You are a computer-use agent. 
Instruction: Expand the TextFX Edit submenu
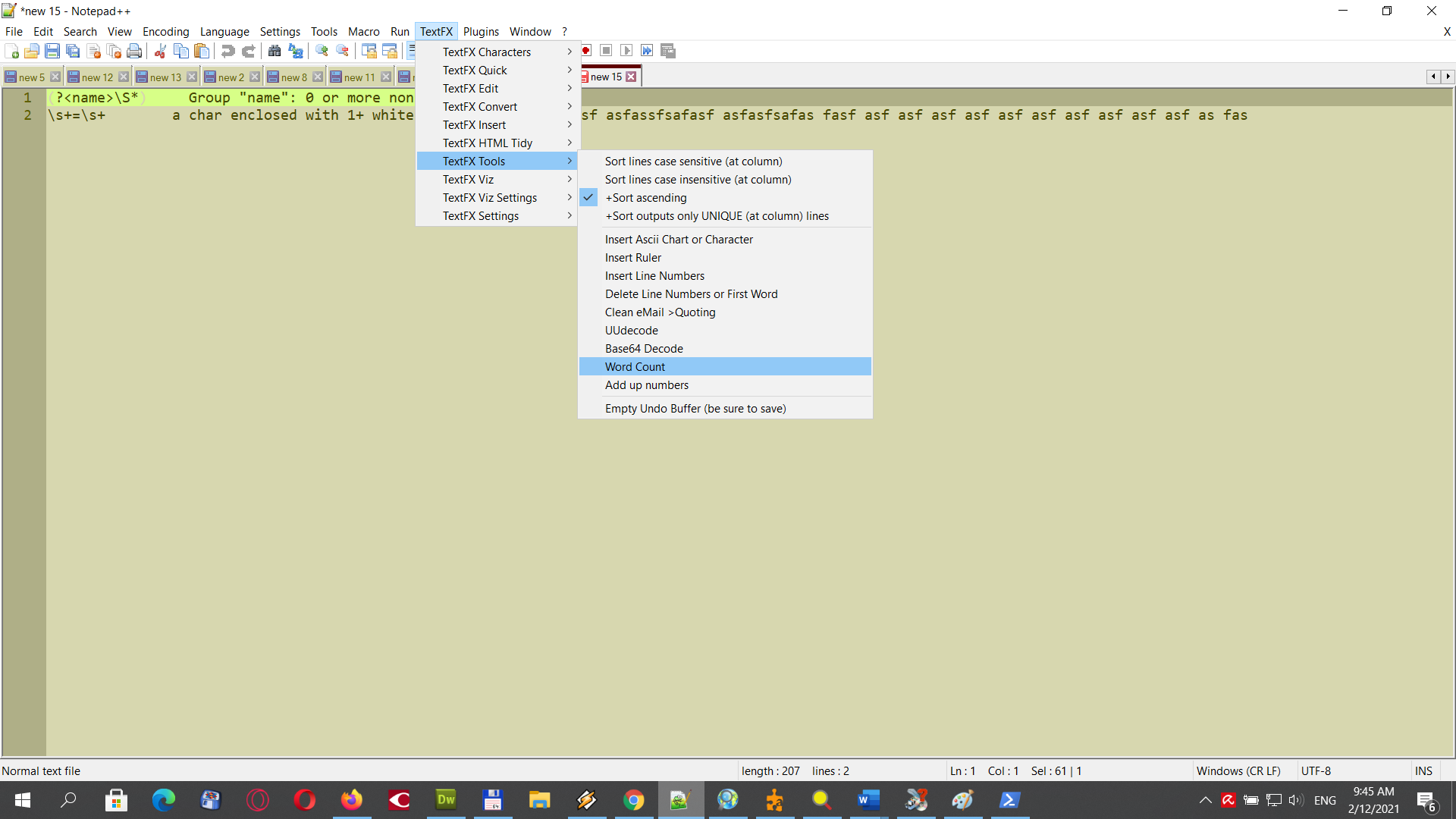[498, 89]
